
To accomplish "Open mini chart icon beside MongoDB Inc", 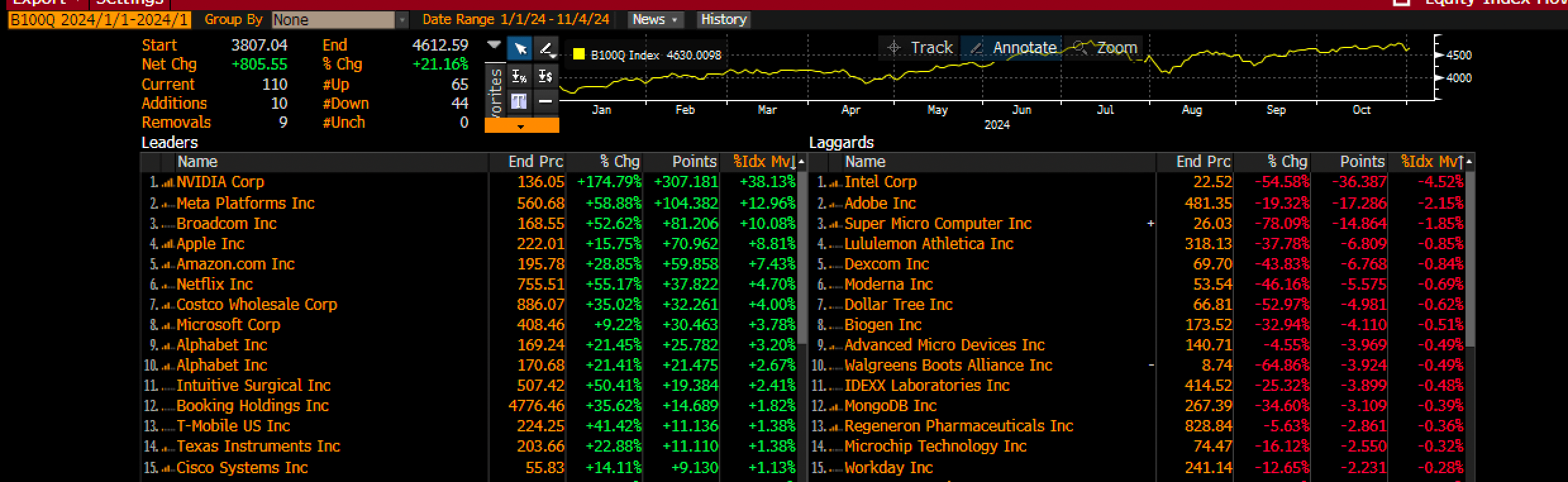I will click(x=835, y=407).
